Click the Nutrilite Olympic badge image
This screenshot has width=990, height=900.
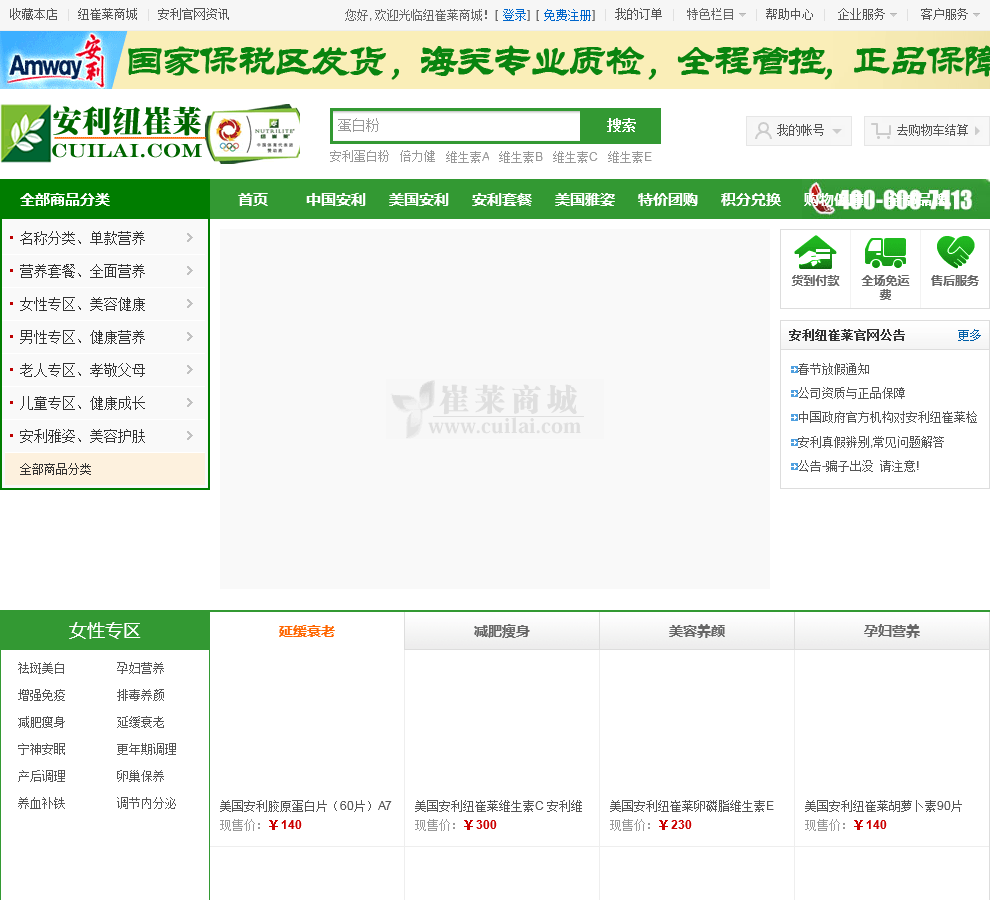(x=254, y=134)
